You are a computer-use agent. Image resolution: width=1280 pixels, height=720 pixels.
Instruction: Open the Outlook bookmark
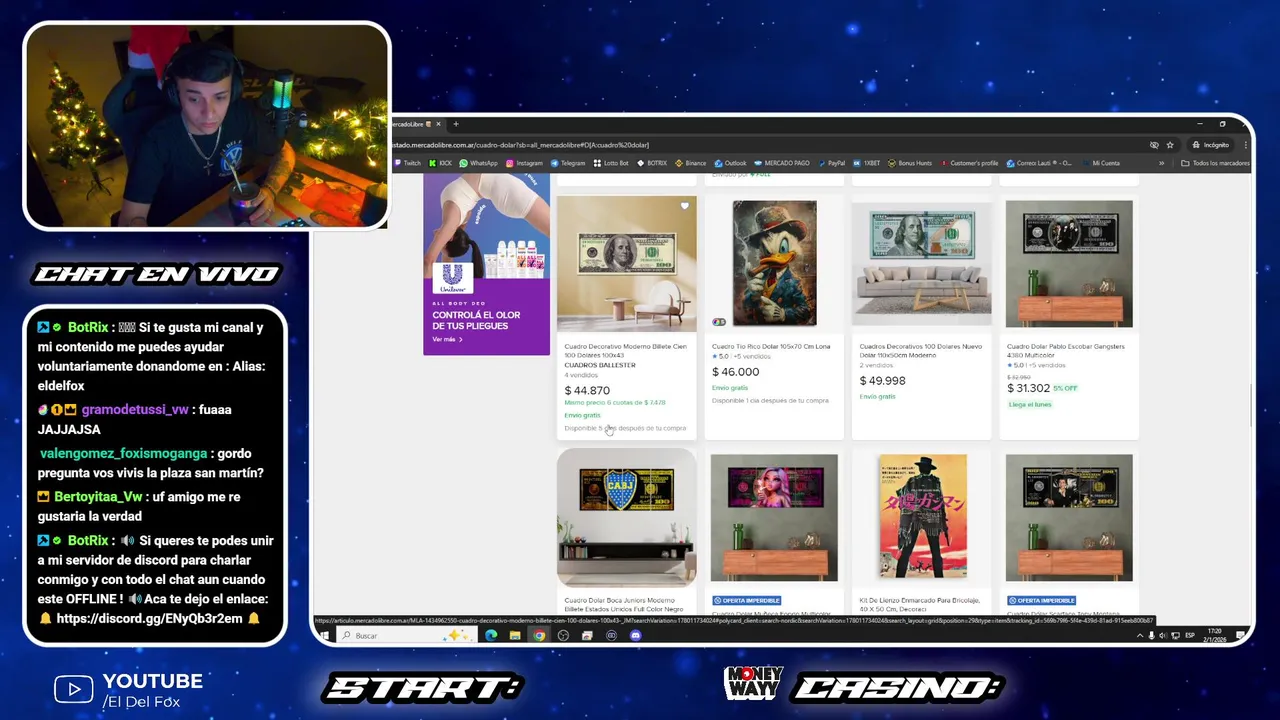(731, 163)
